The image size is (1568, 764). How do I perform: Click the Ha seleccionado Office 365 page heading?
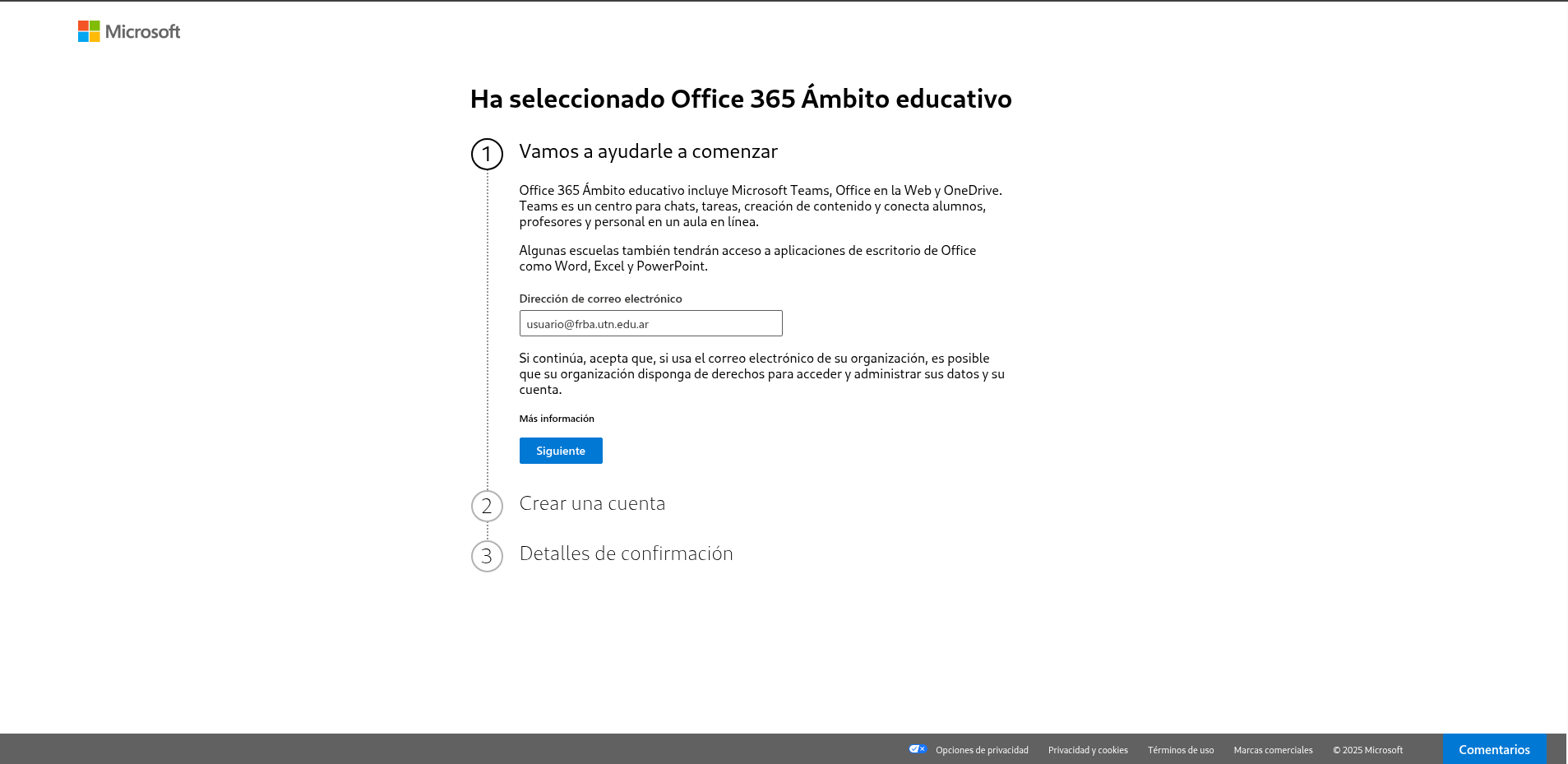click(741, 99)
